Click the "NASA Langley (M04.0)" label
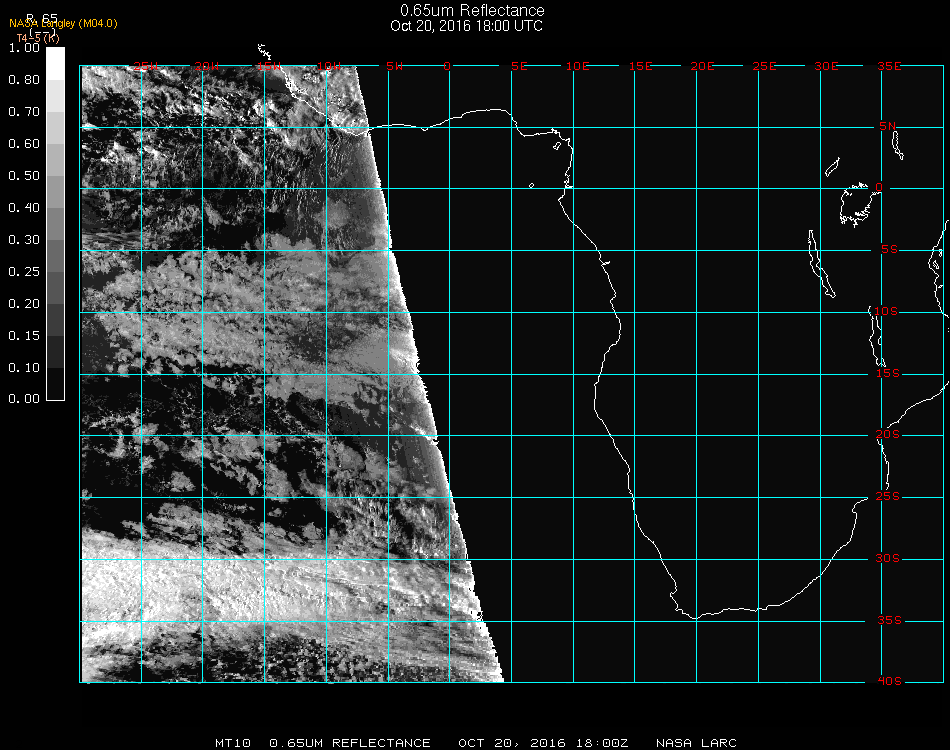950x750 pixels. pos(63,23)
